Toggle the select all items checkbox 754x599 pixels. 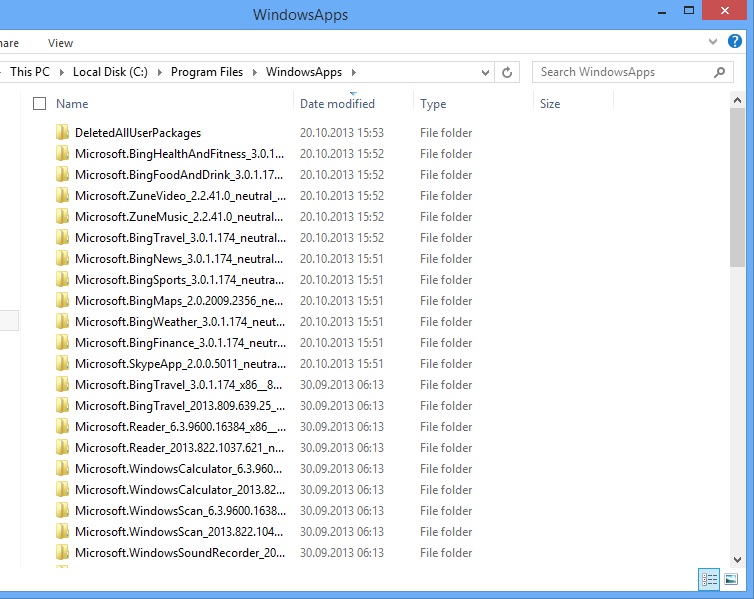[x=39, y=103]
